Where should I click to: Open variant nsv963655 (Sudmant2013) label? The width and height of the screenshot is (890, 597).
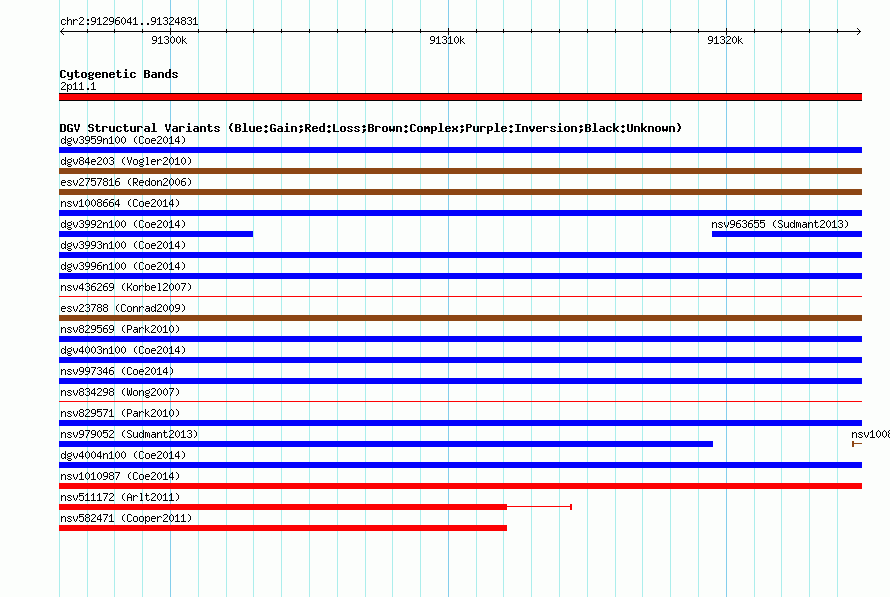click(780, 224)
